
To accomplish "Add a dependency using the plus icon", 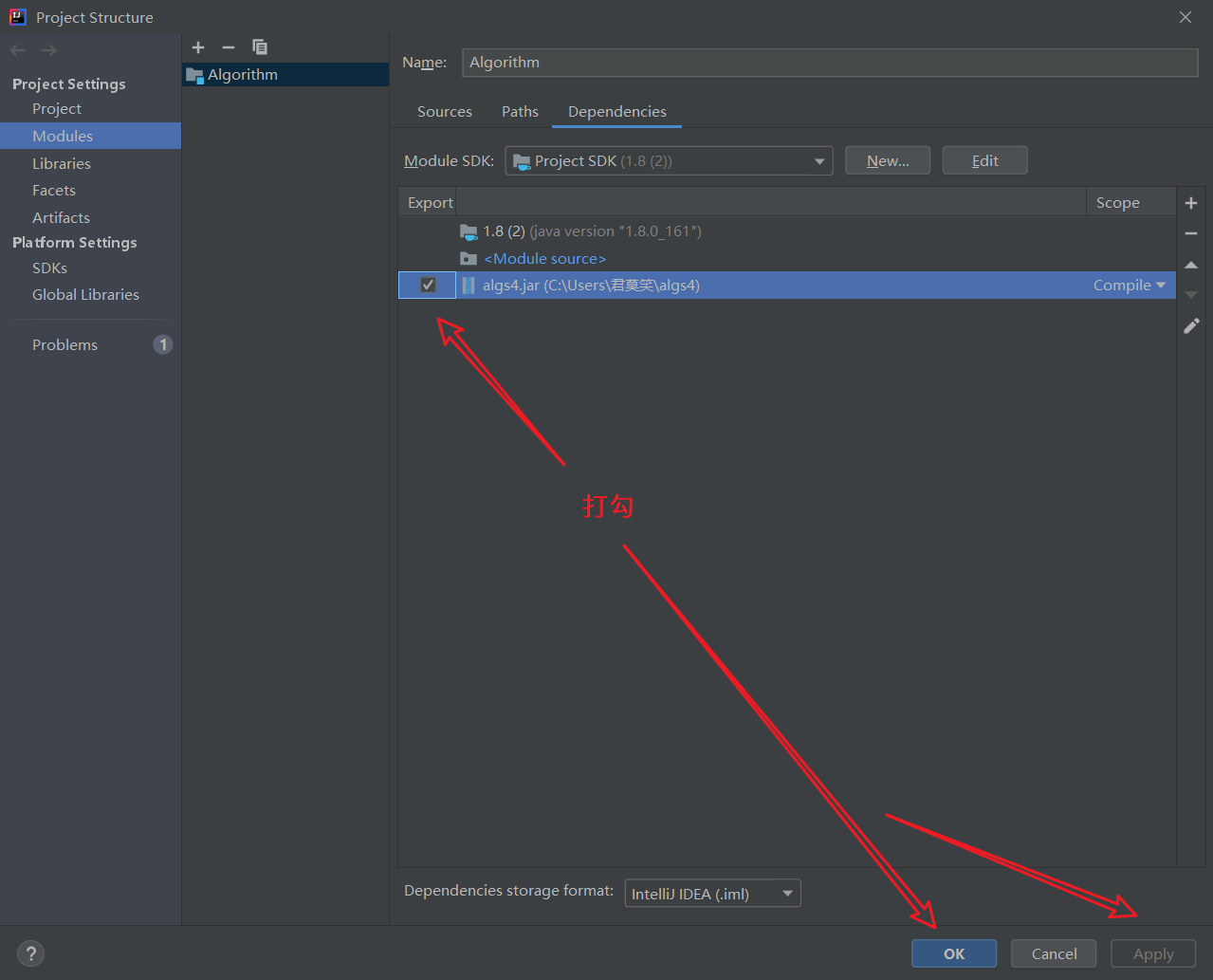I will point(1191,203).
